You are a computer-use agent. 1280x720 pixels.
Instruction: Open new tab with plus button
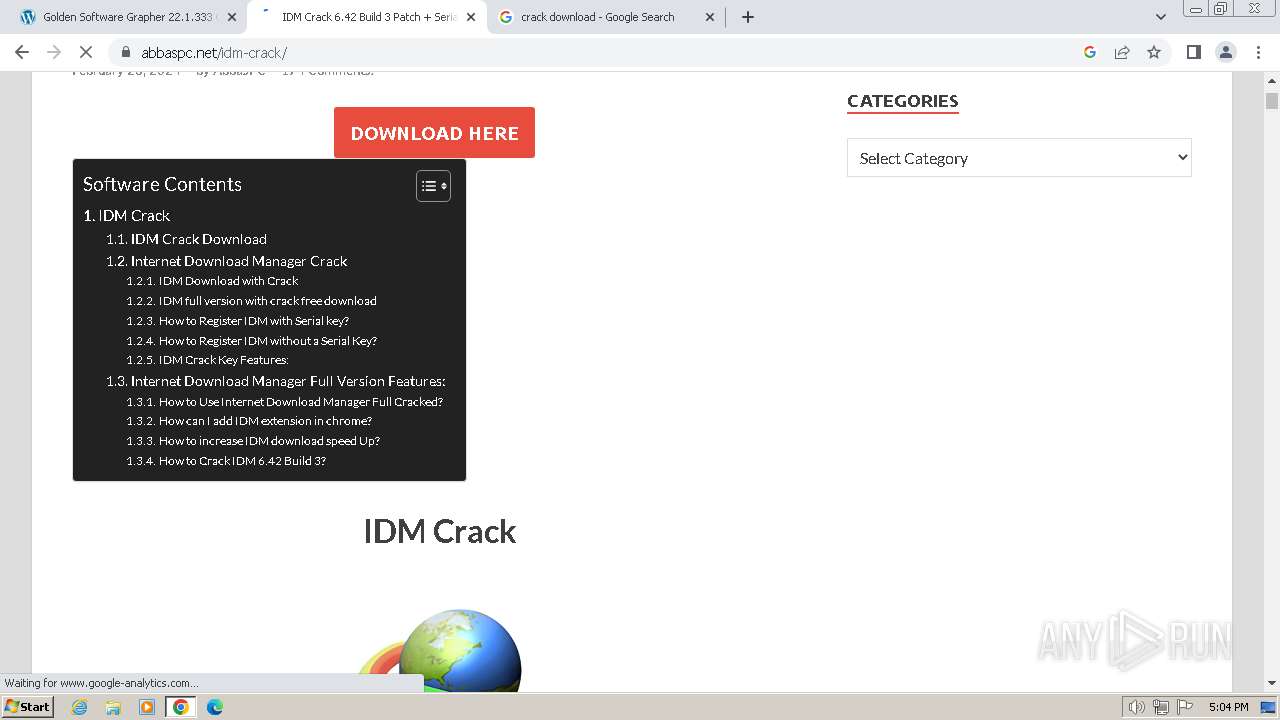(747, 17)
